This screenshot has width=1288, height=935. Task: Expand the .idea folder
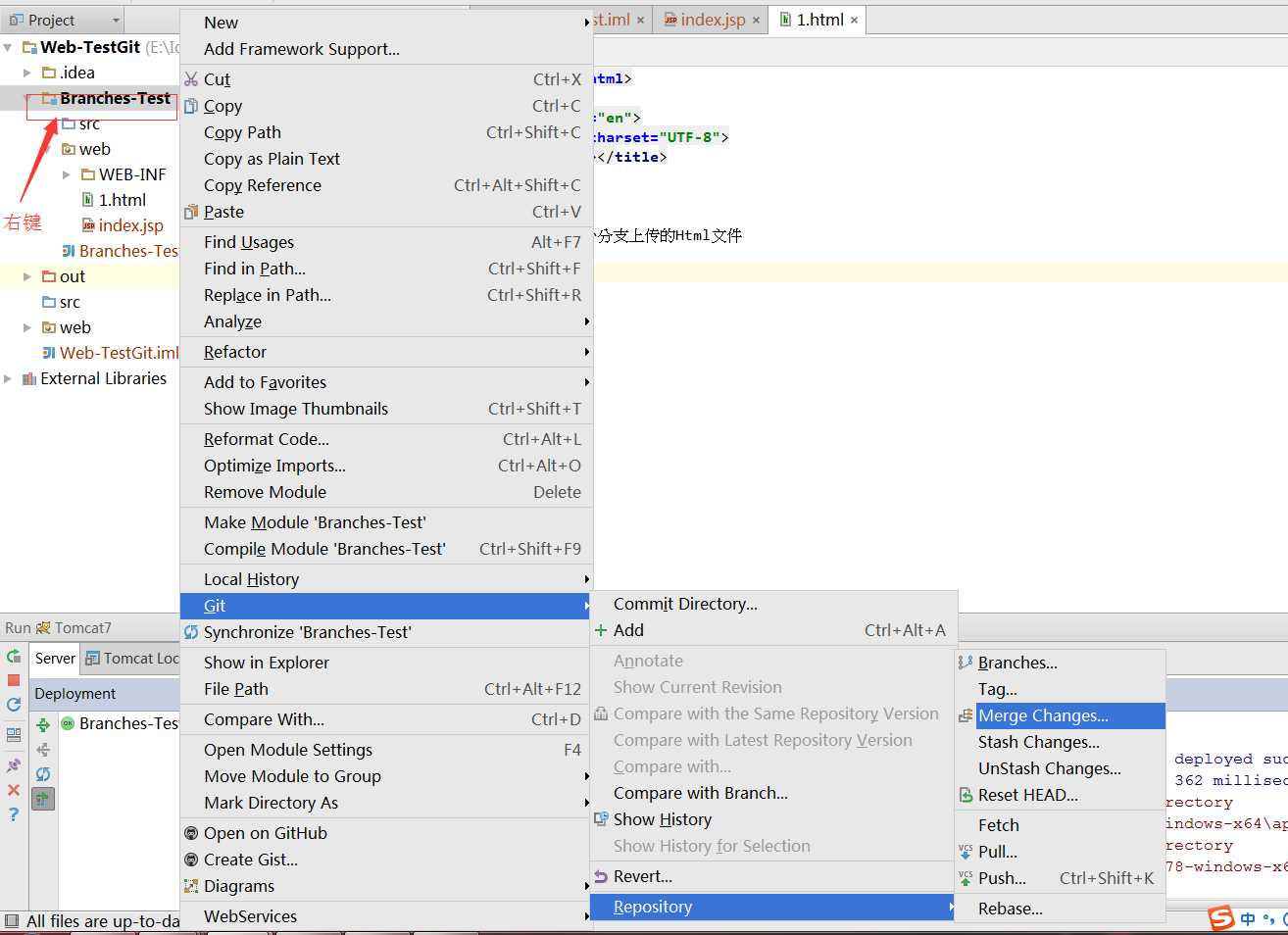point(27,73)
